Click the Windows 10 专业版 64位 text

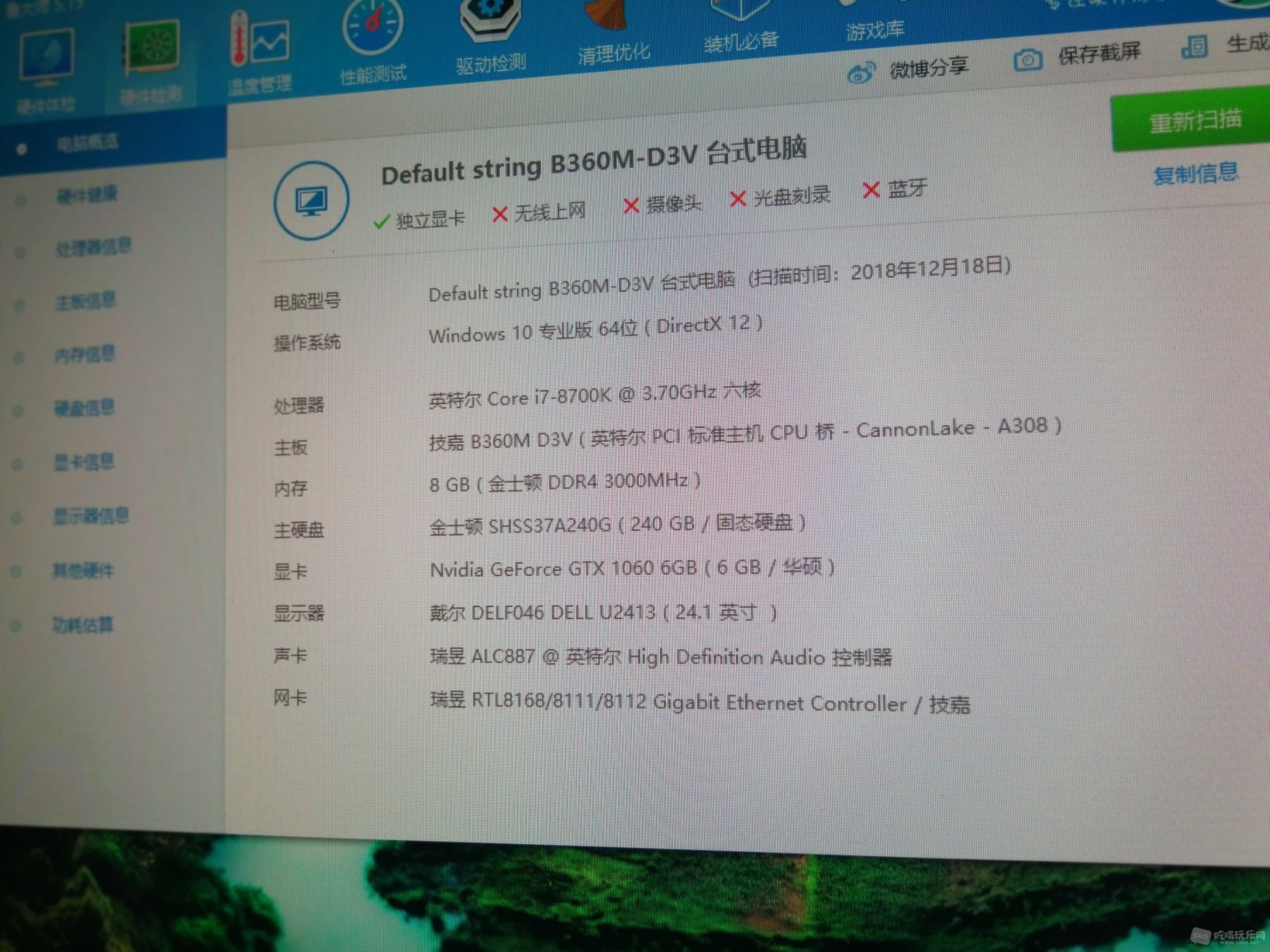(595, 329)
